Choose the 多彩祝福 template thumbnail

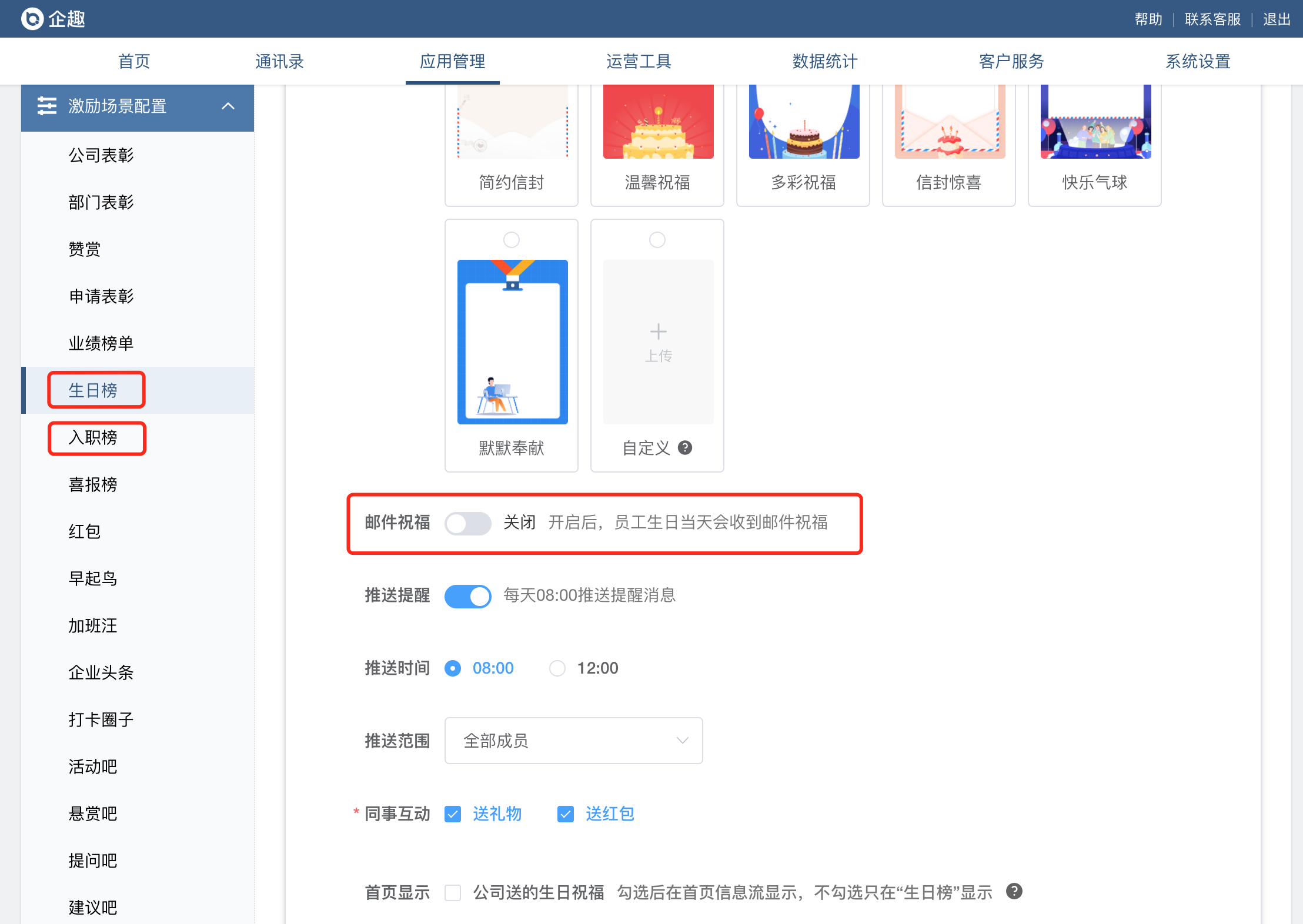(x=804, y=122)
